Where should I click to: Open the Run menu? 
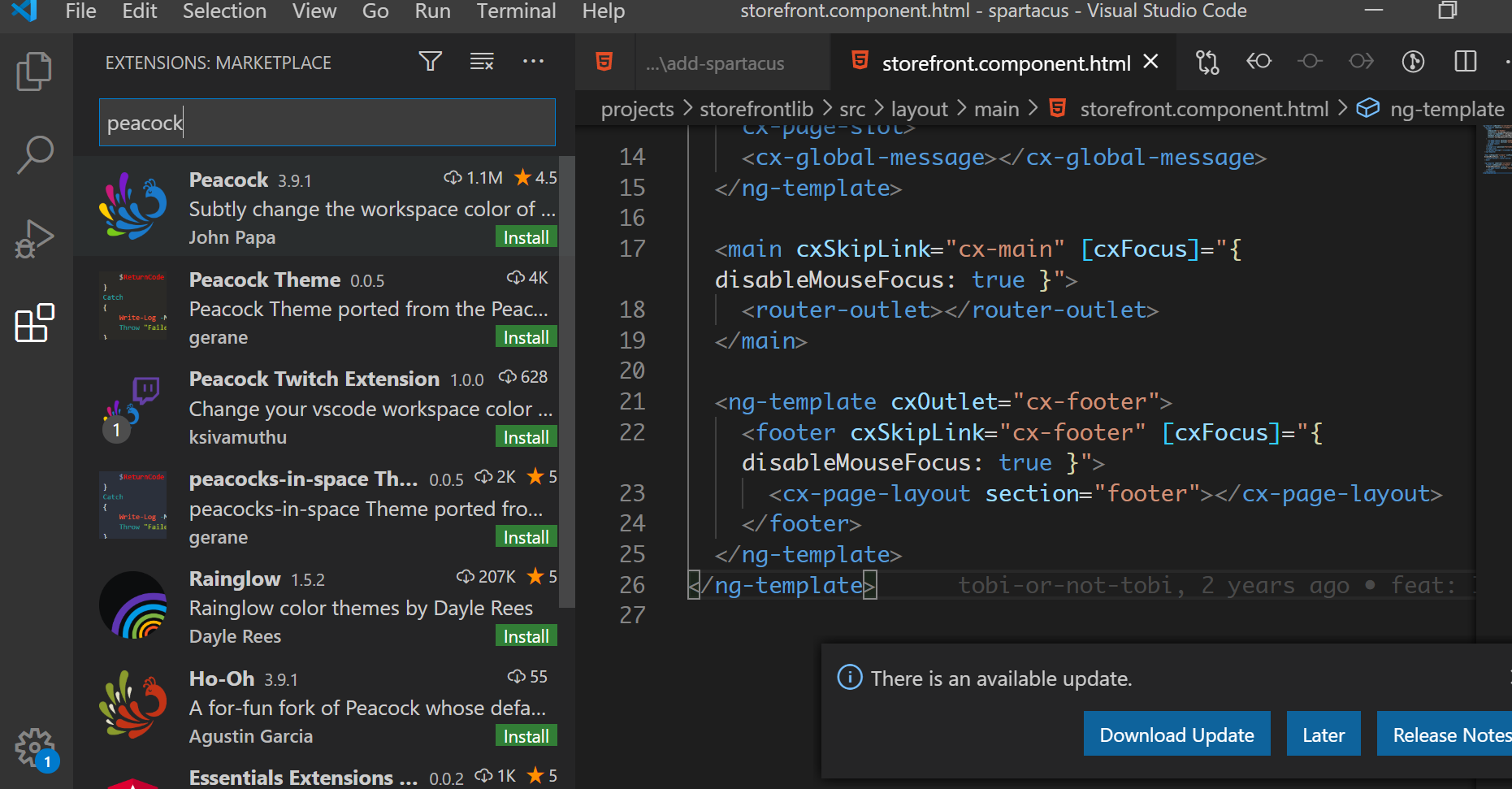pos(432,11)
